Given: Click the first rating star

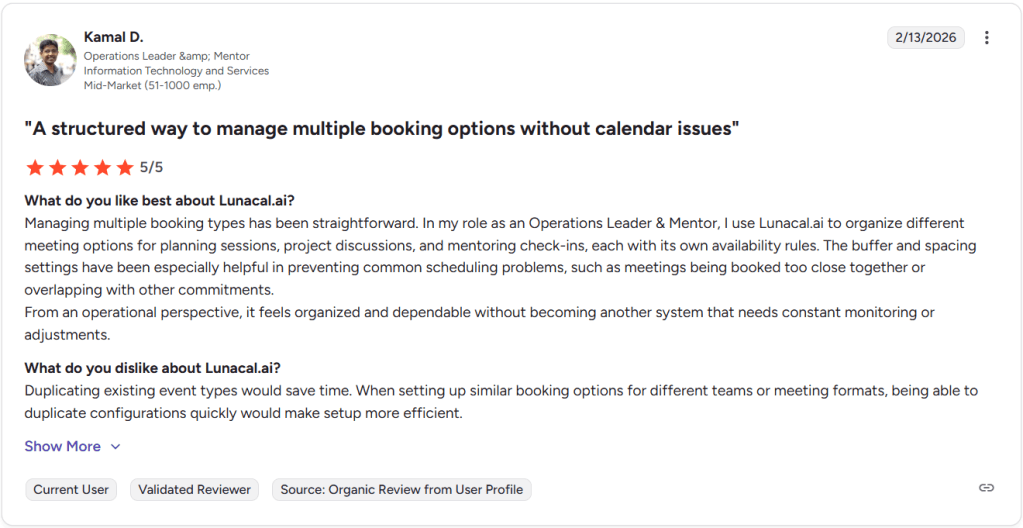Looking at the screenshot, I should click(35, 167).
